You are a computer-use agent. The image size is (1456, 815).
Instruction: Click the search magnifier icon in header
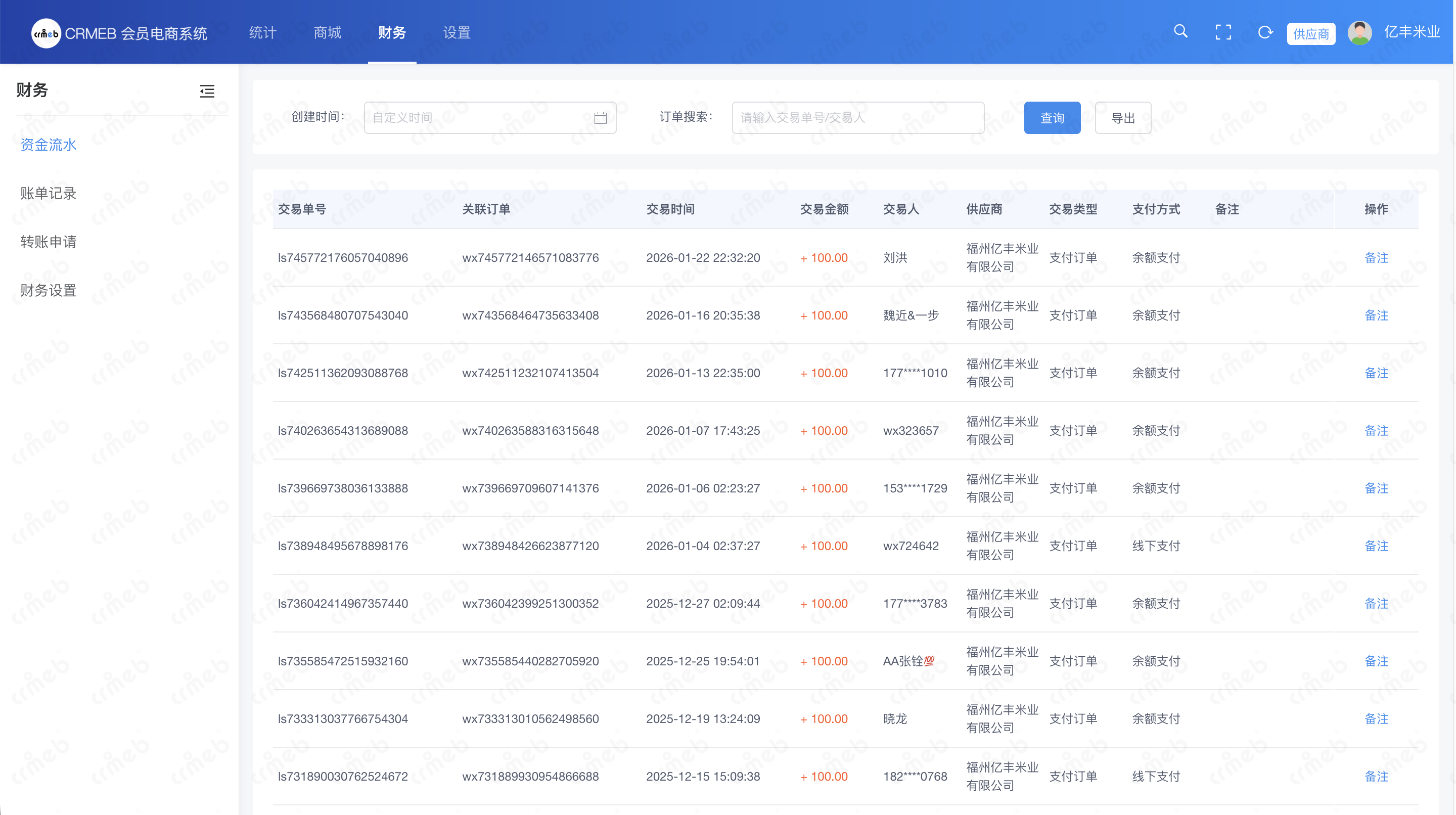[1180, 32]
